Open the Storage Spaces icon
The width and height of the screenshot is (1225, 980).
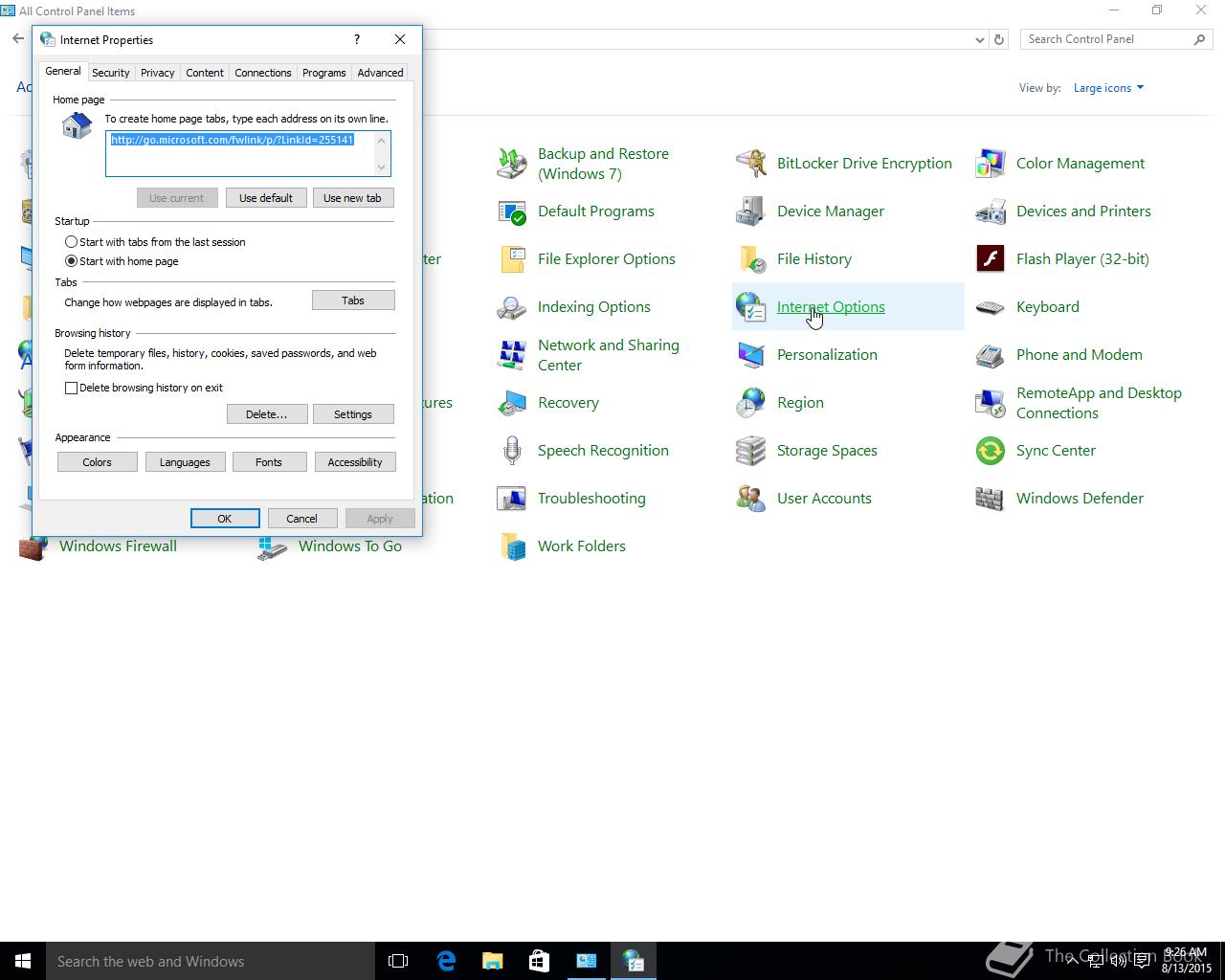[751, 451]
